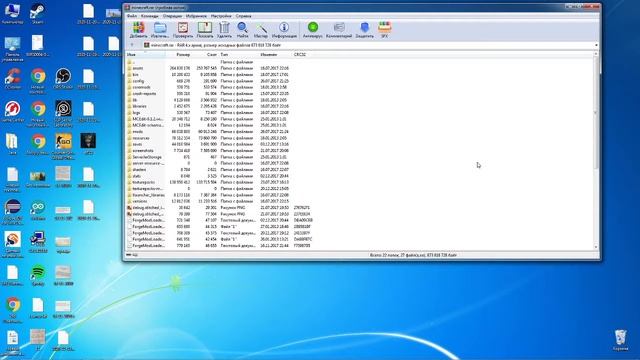The height and width of the screenshot is (360, 640).
Task: Click the Панель управления desktop icon
Action: (12, 49)
